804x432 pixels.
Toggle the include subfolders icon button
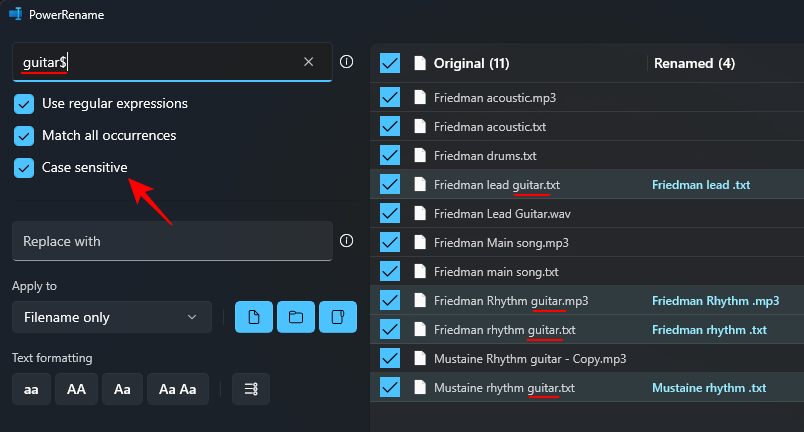tap(338, 317)
